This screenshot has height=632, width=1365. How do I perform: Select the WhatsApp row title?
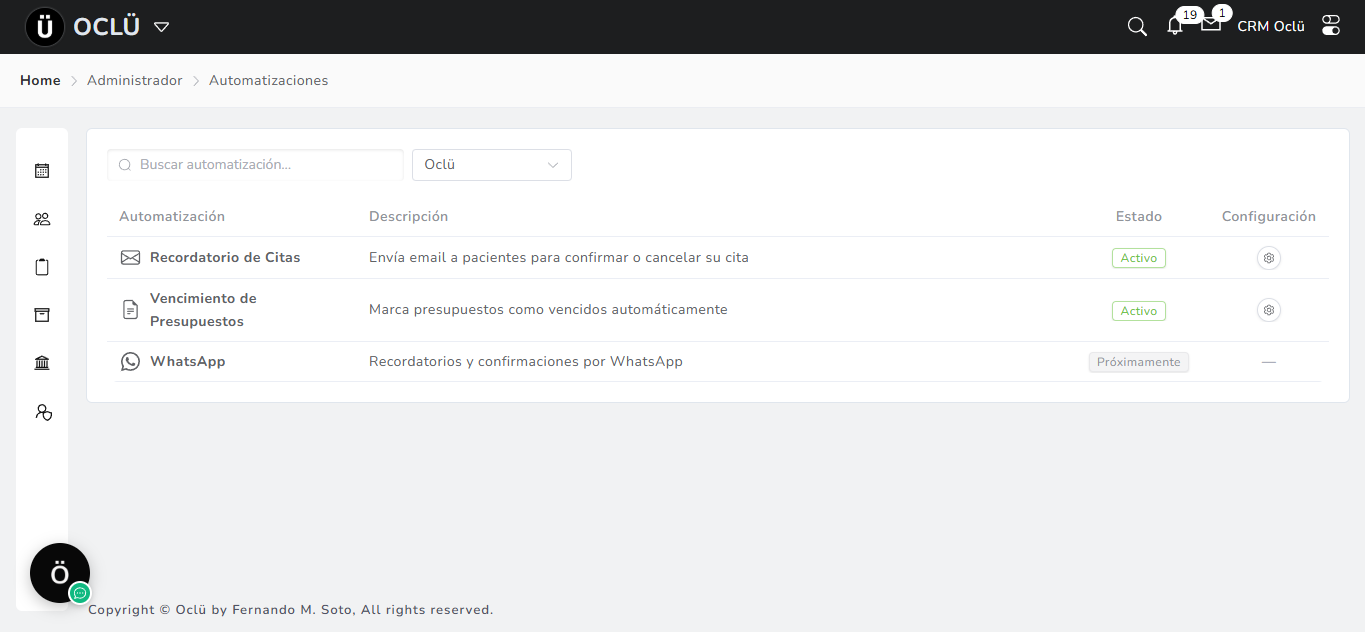(x=188, y=362)
